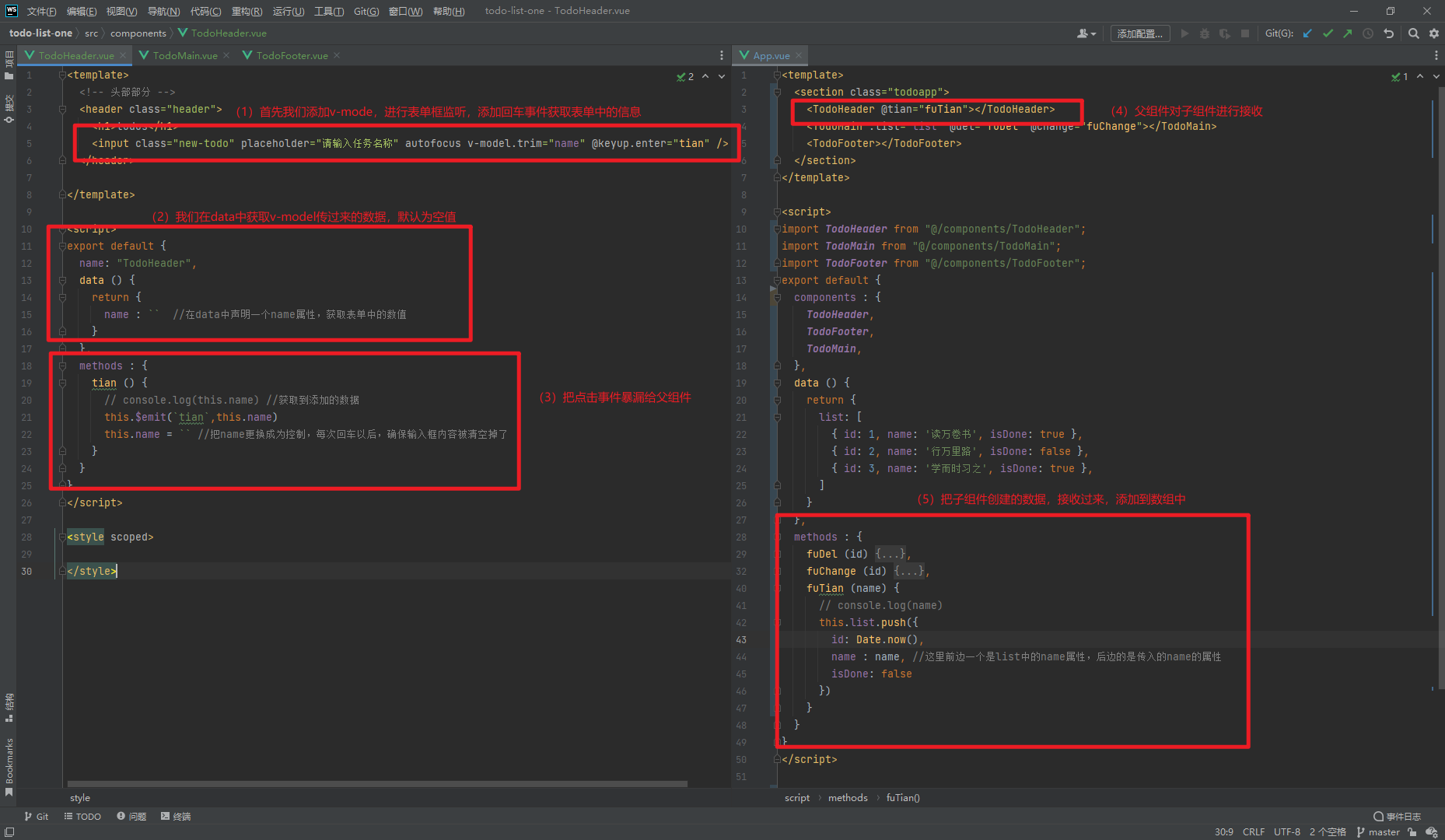Click the fuTian() breadcrumb in App.vue
Viewport: 1445px width, 840px height.
903,798
